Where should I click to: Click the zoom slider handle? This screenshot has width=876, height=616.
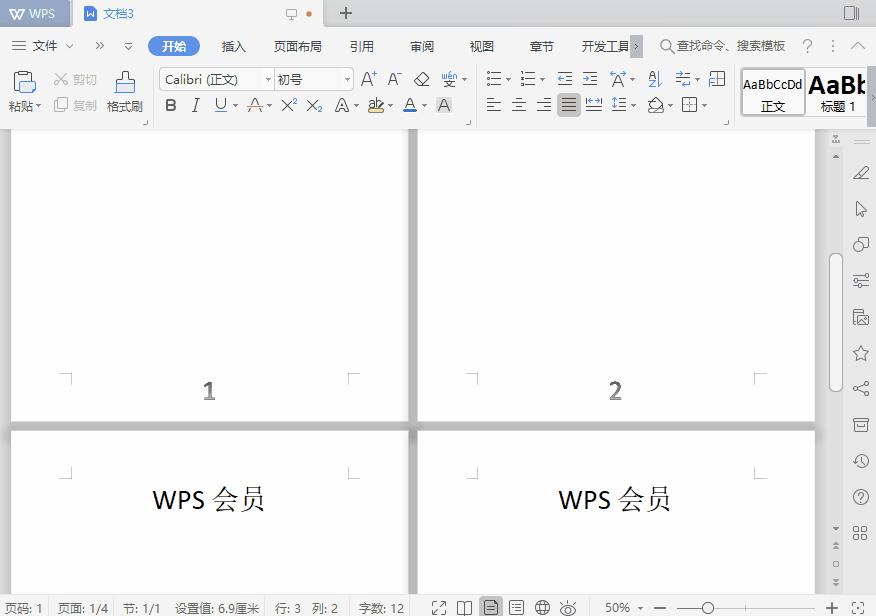[707, 608]
